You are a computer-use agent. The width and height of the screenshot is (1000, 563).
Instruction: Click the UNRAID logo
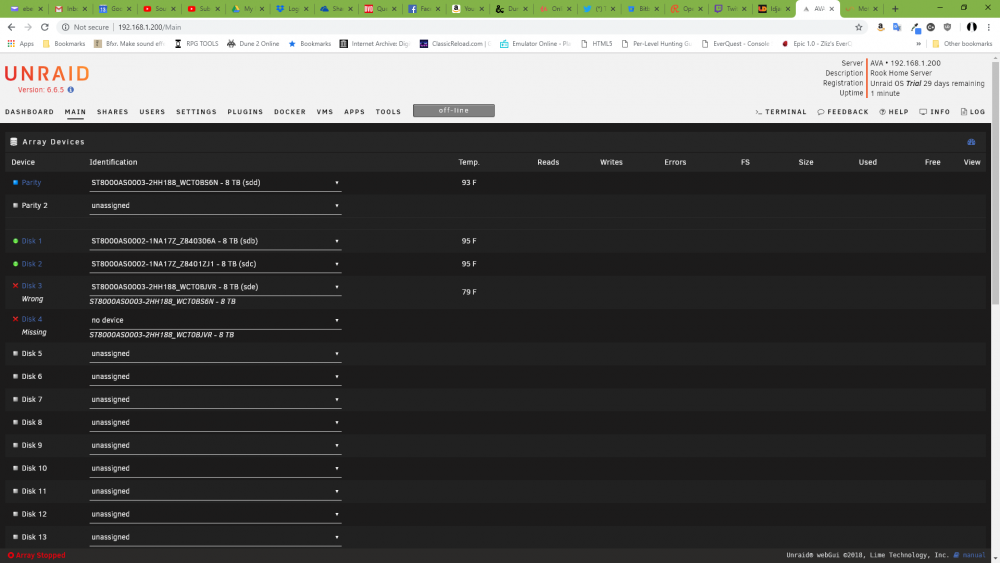click(47, 74)
